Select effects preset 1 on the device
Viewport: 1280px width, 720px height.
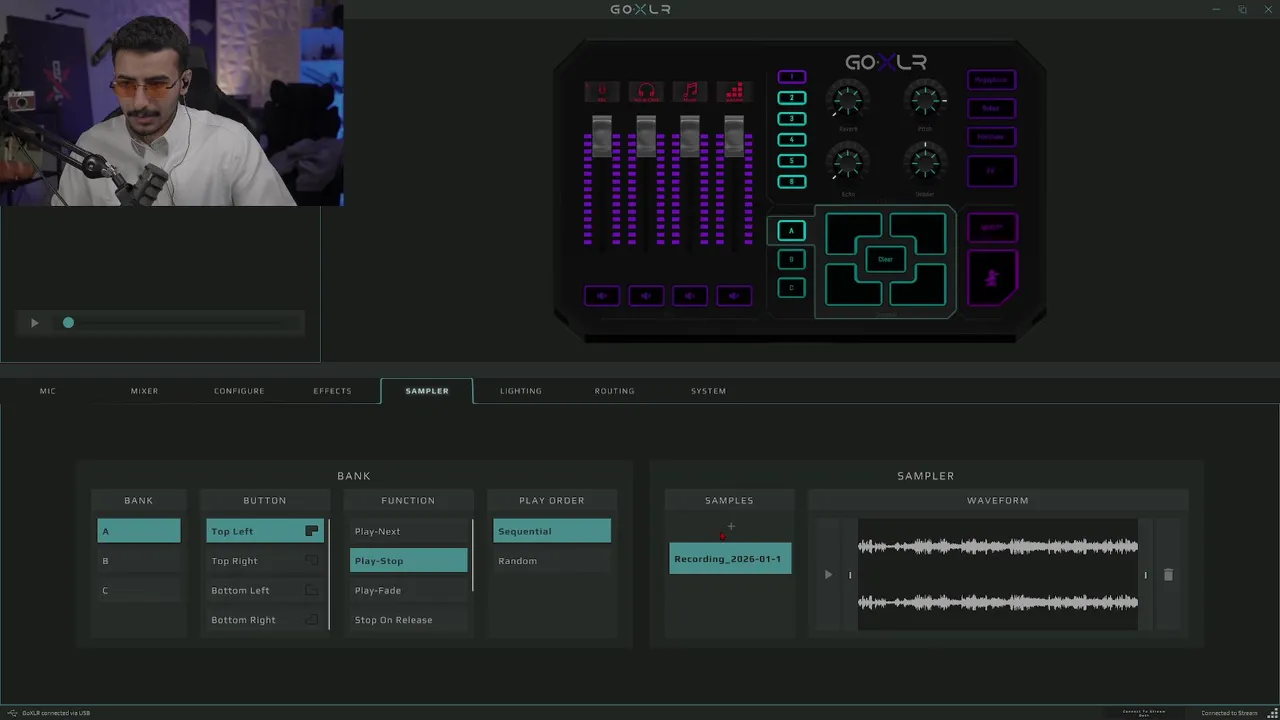tap(792, 77)
